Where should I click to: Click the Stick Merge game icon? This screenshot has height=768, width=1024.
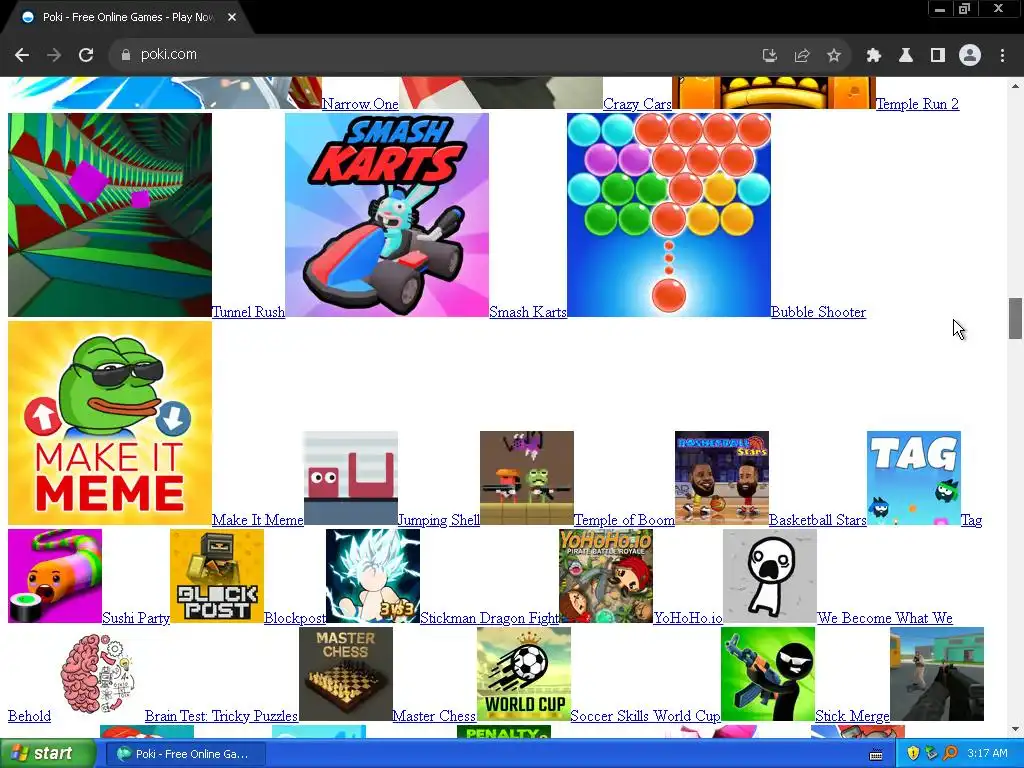pos(768,674)
